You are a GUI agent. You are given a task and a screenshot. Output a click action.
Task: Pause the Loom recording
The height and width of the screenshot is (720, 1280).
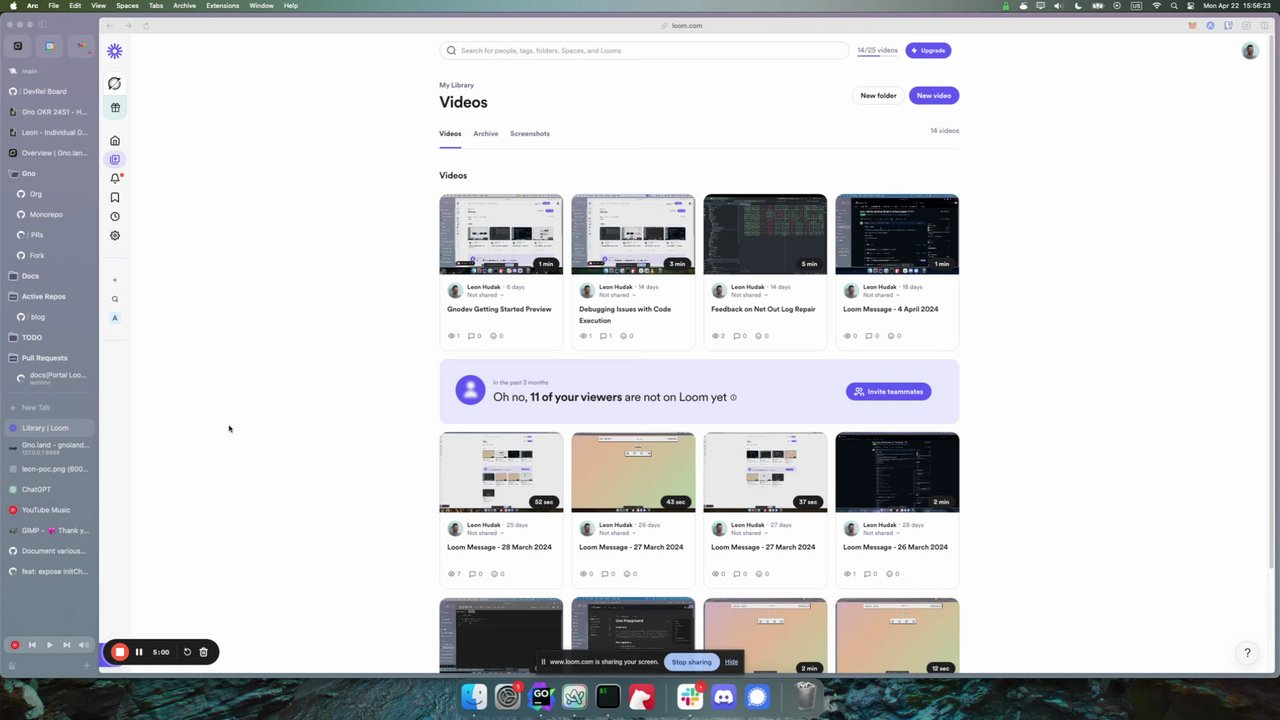(139, 652)
